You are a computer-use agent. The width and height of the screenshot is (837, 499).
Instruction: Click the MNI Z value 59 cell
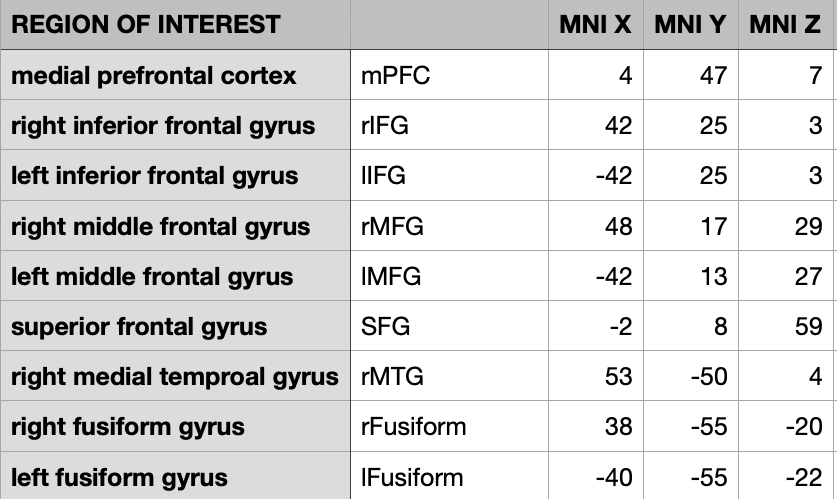pos(807,326)
